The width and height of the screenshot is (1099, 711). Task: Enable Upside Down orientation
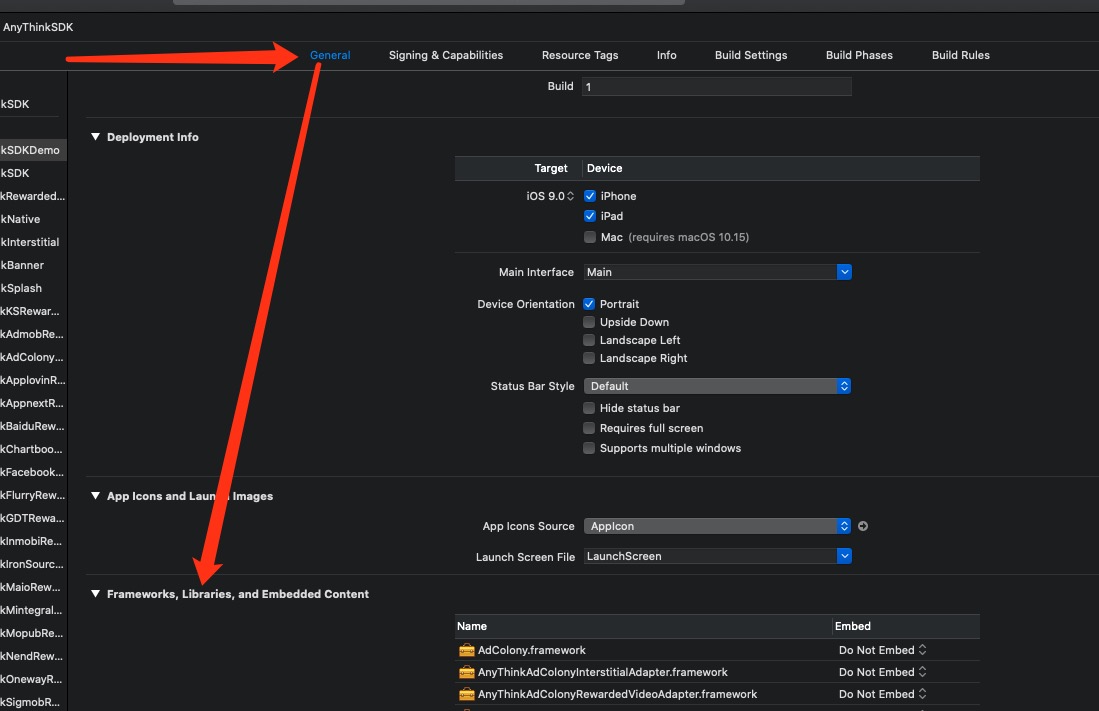589,322
